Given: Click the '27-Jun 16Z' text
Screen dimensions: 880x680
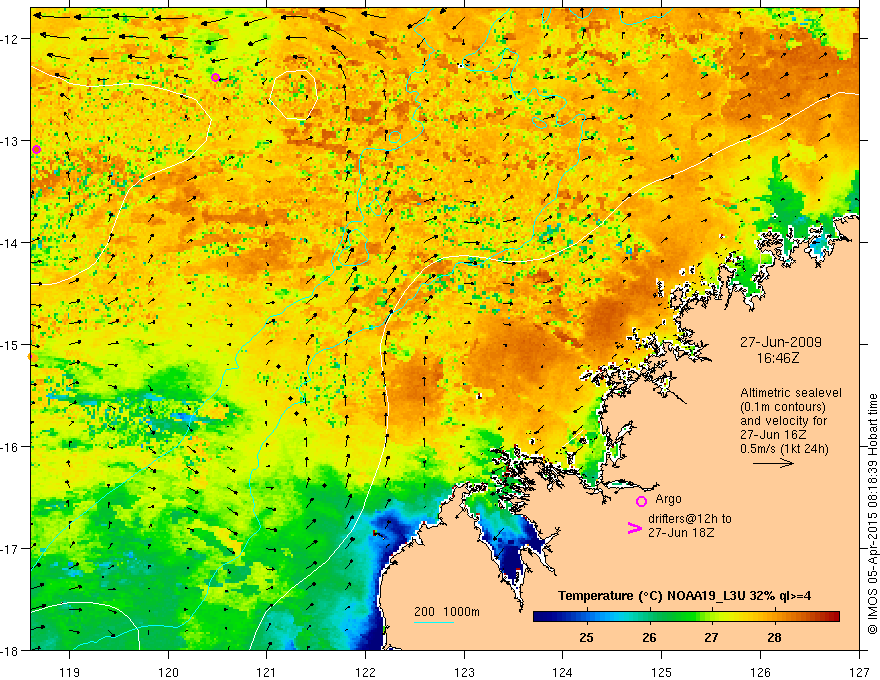Looking at the screenshot, I should click(x=773, y=435).
